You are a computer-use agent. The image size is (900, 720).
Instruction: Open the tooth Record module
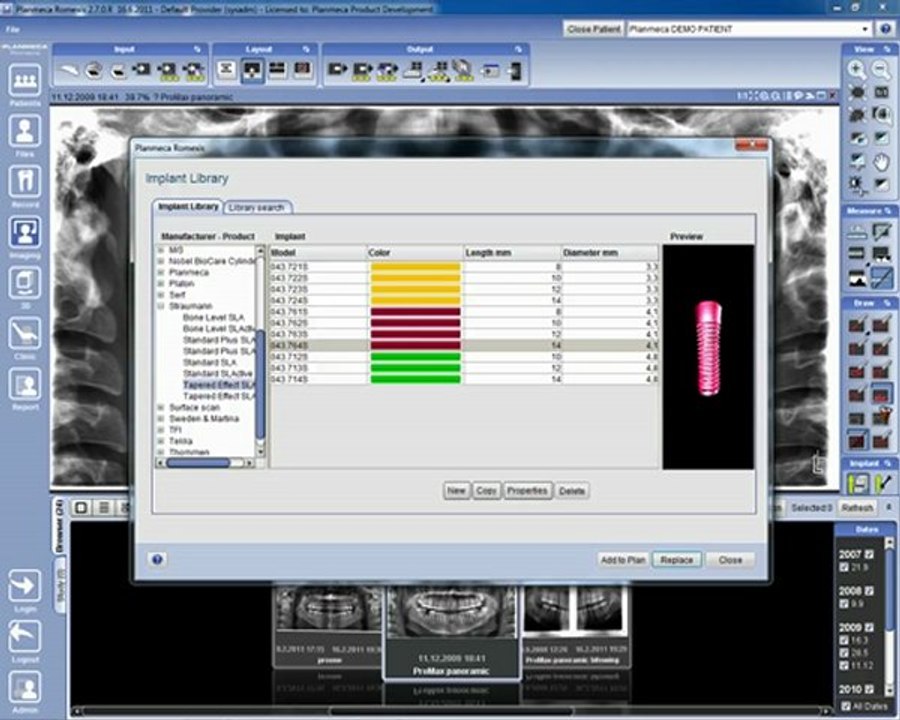point(25,181)
